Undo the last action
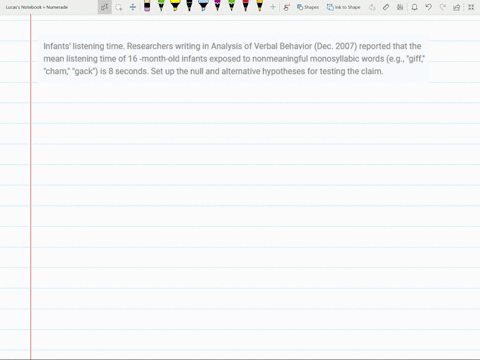The width and height of the screenshot is (480, 360). point(429,7)
